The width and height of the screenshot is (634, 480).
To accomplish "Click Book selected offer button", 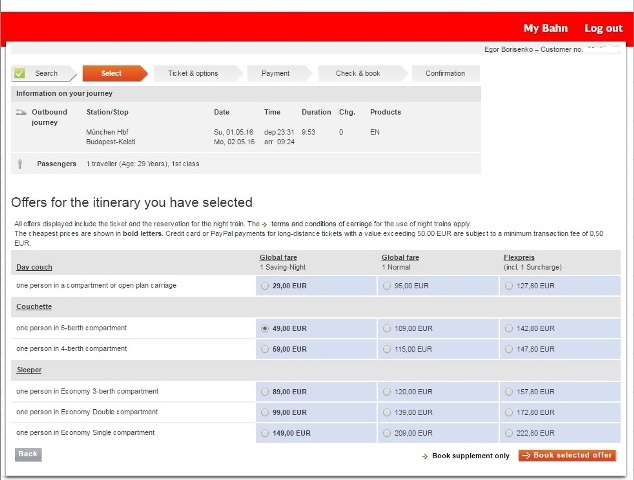I will click(567, 455).
